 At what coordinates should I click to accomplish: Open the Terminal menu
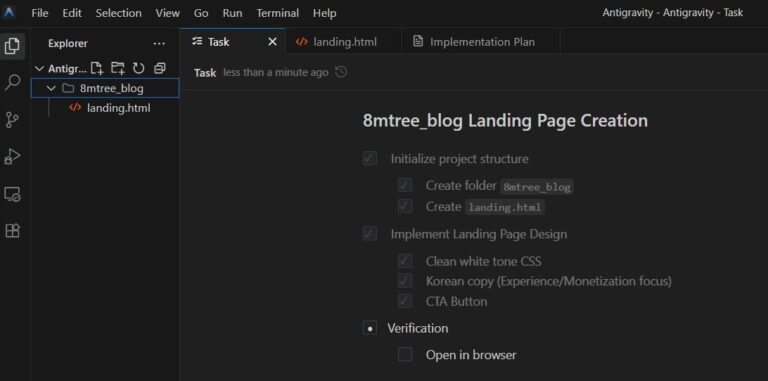[278, 13]
